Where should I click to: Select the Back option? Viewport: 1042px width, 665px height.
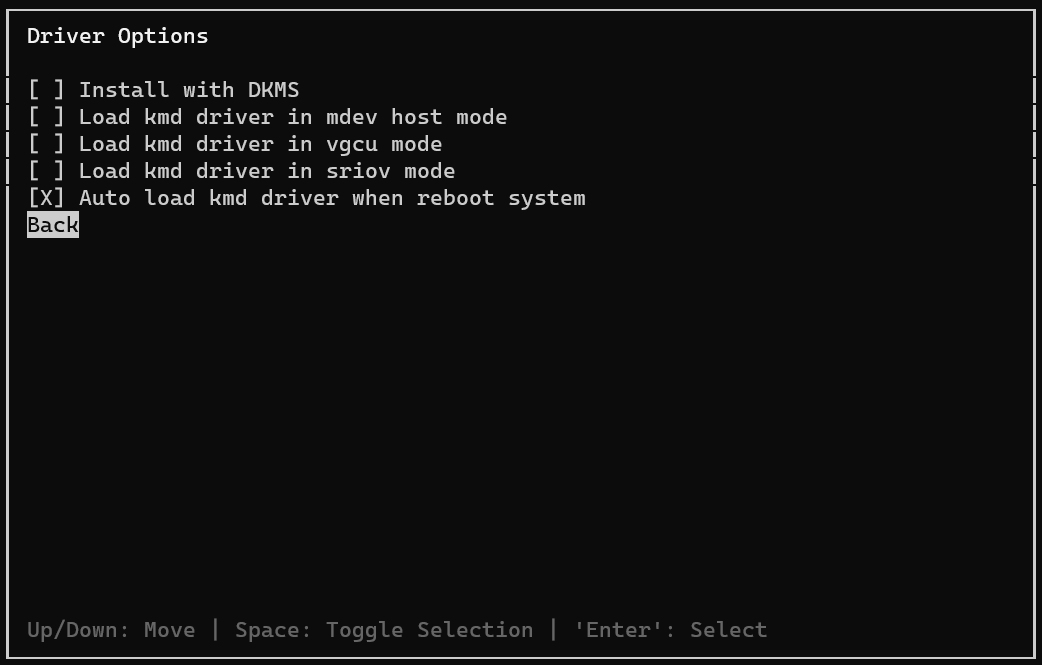coord(53,225)
